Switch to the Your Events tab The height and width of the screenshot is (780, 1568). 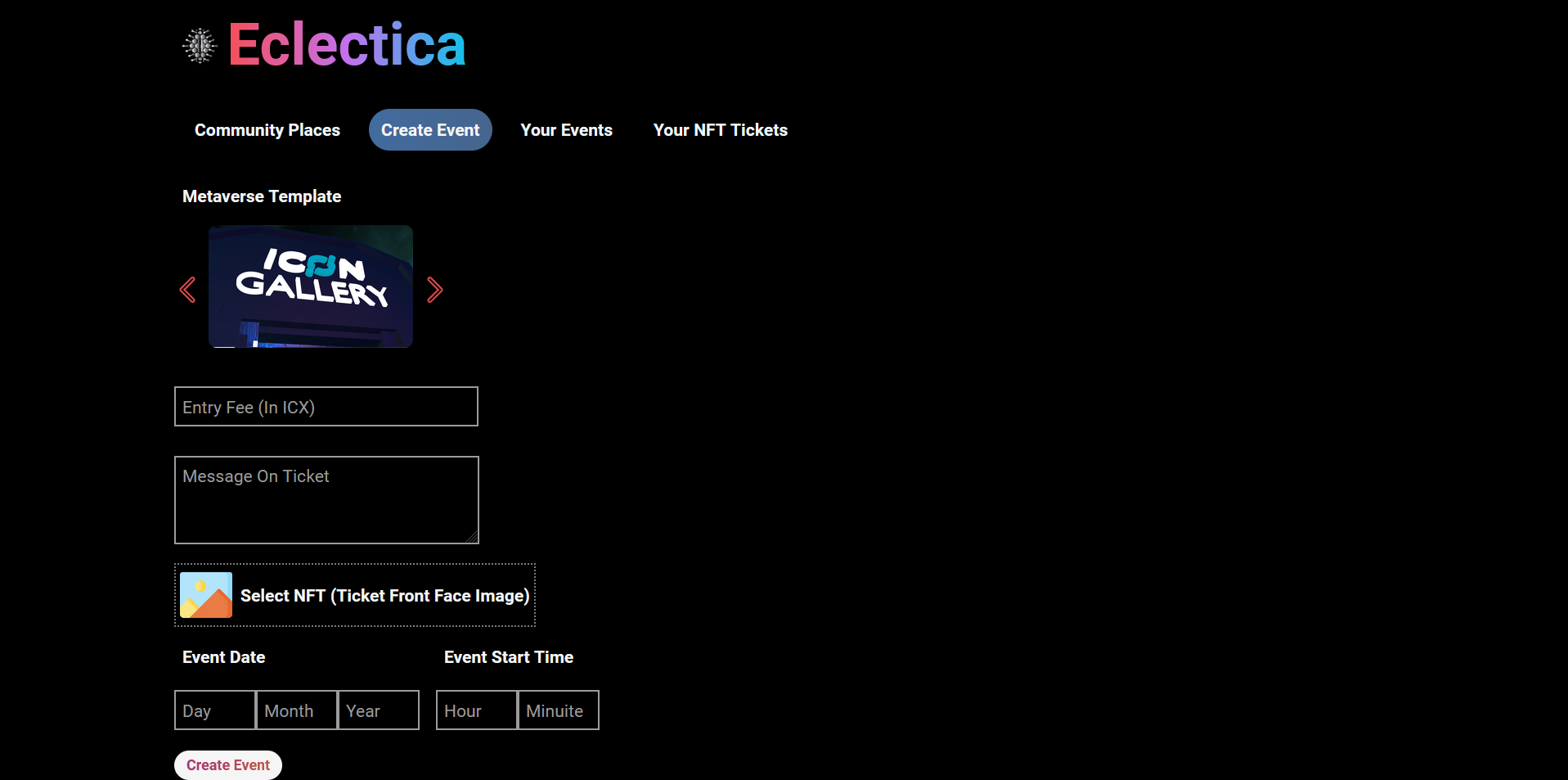566,130
